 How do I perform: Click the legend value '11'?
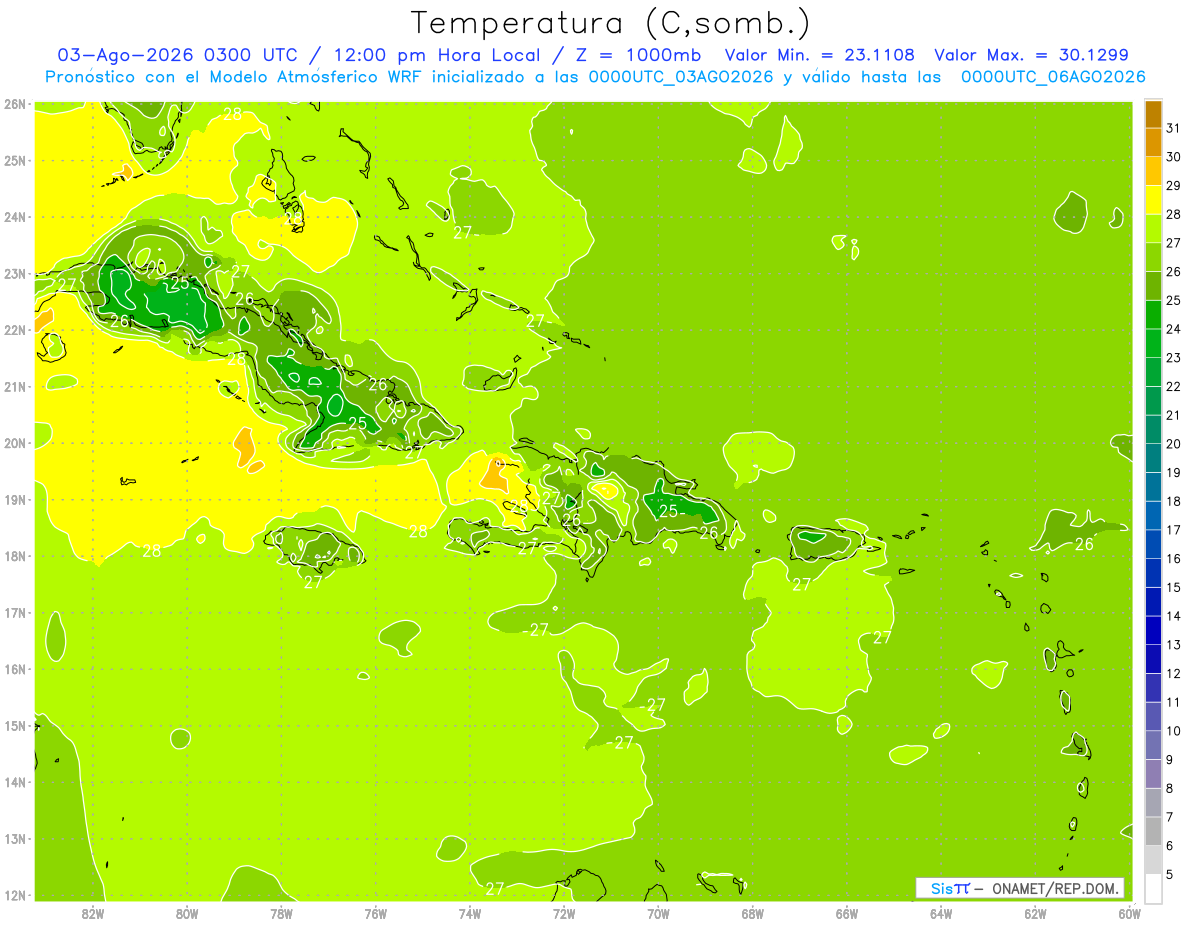click(x=1173, y=702)
